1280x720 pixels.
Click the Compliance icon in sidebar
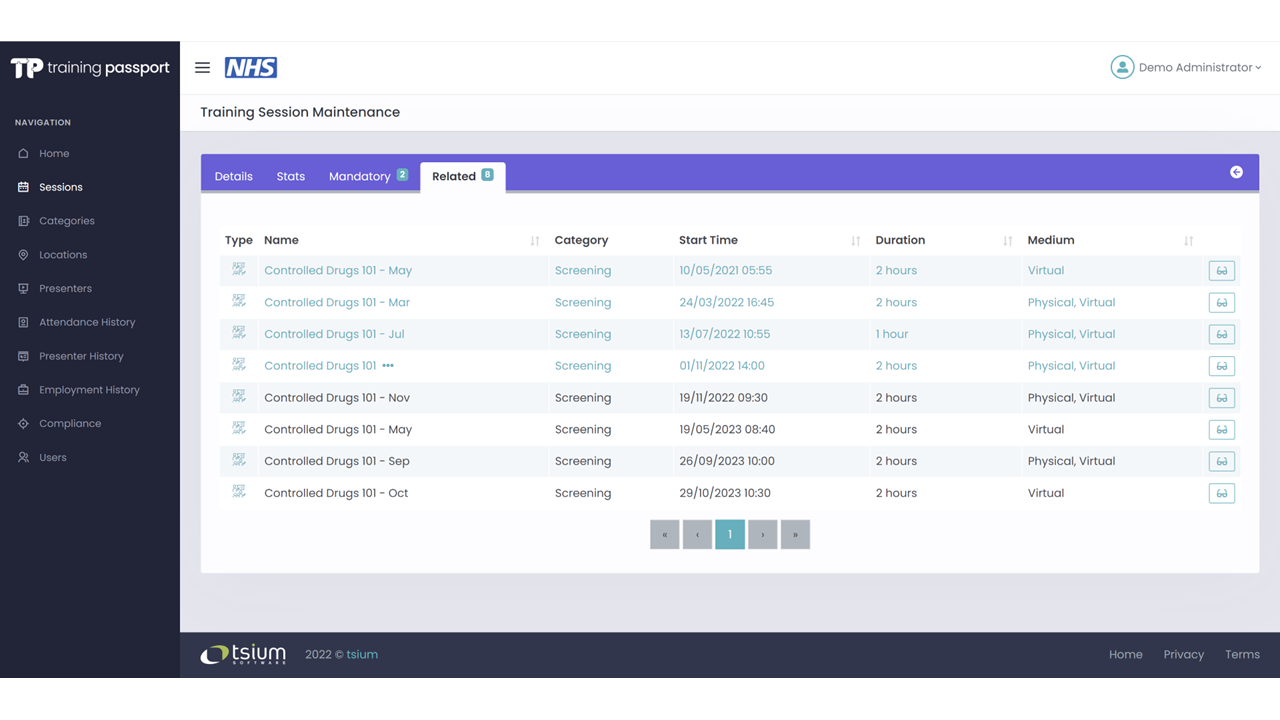(x=23, y=424)
